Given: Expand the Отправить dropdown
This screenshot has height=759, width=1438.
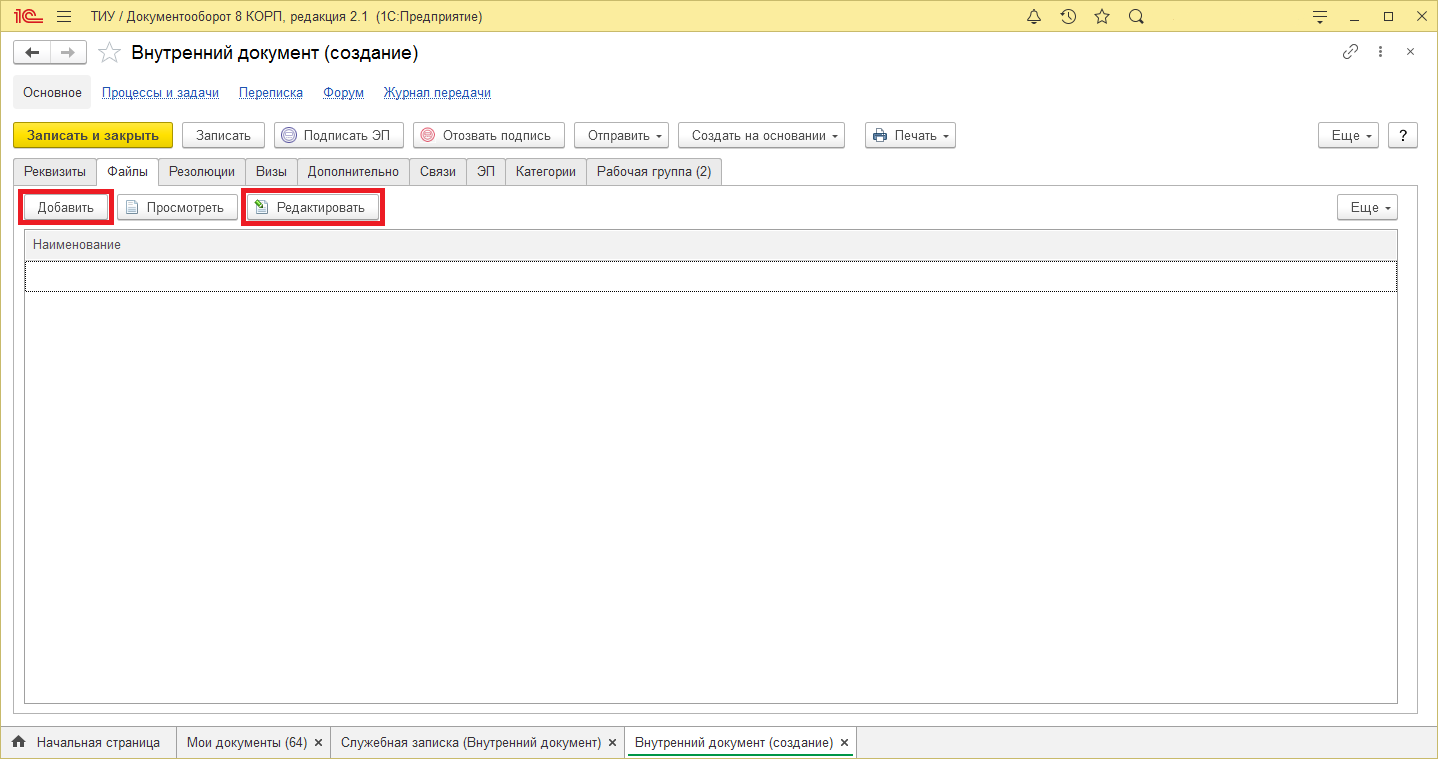Looking at the screenshot, I should point(621,135).
